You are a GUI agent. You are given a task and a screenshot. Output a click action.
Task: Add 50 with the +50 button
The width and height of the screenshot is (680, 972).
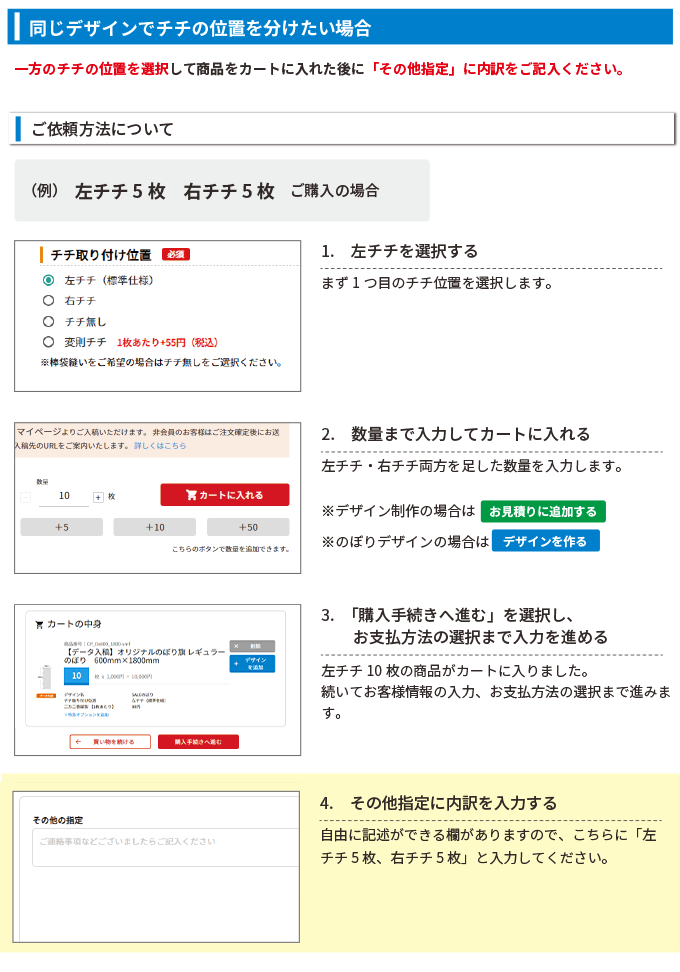[247, 527]
